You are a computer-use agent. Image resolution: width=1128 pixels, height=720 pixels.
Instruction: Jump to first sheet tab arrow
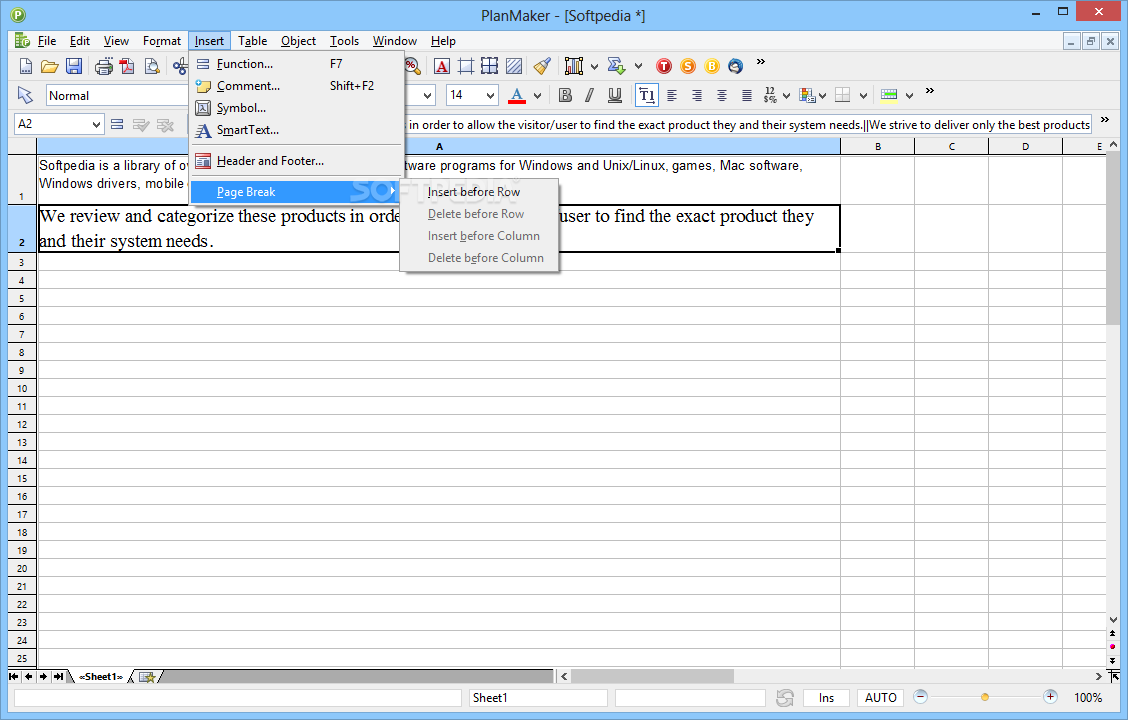14,677
